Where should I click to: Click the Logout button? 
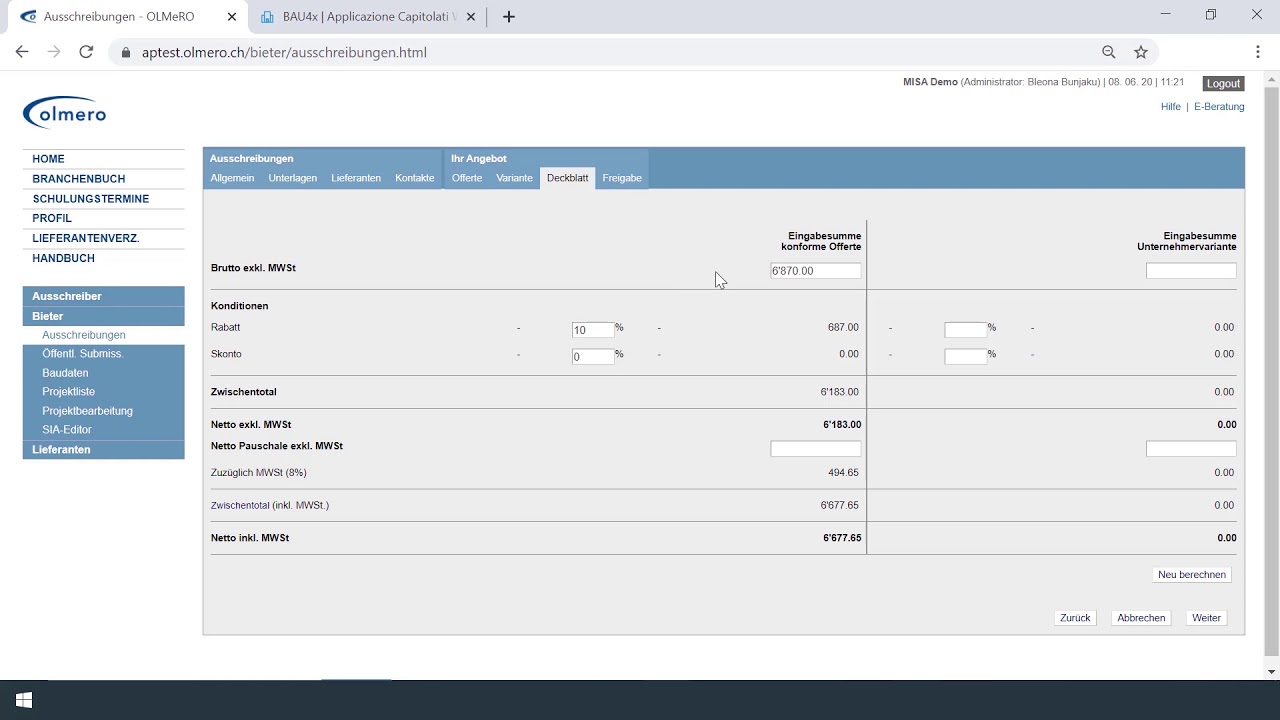1223,84
